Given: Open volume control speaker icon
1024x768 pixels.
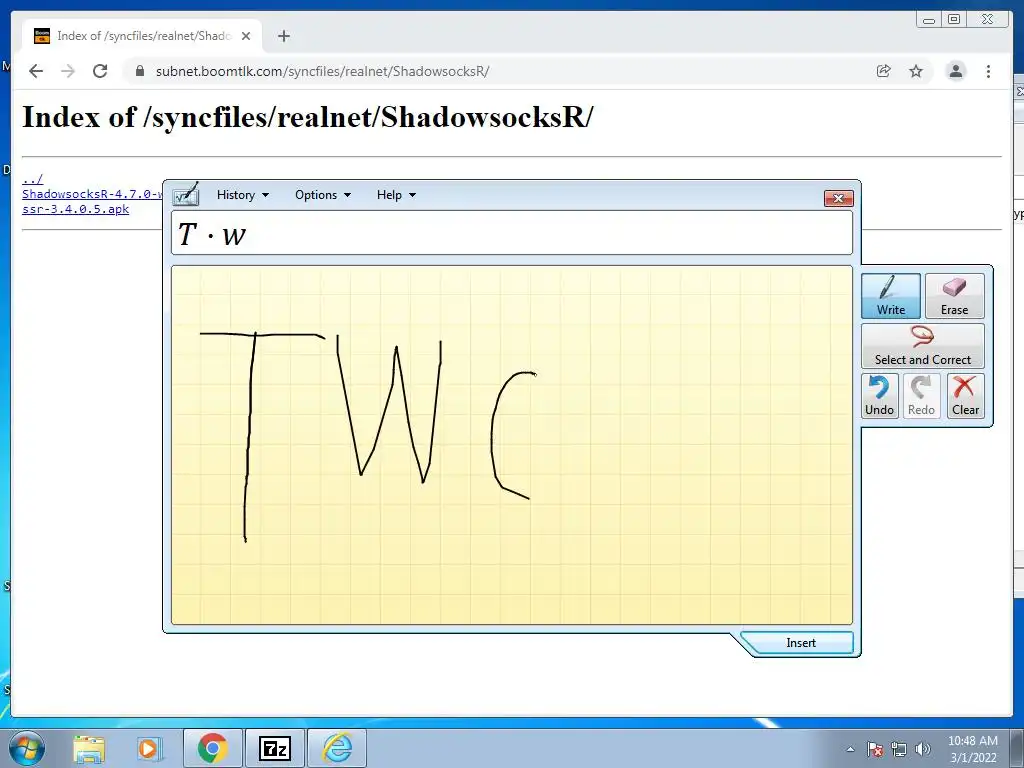Looking at the screenshot, I should 922,749.
